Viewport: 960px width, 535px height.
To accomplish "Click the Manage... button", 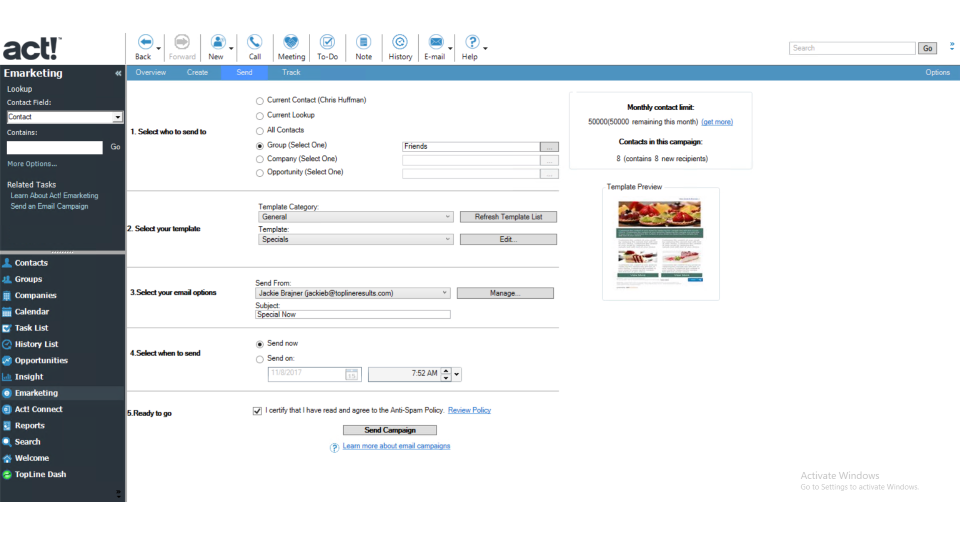I will (x=505, y=293).
